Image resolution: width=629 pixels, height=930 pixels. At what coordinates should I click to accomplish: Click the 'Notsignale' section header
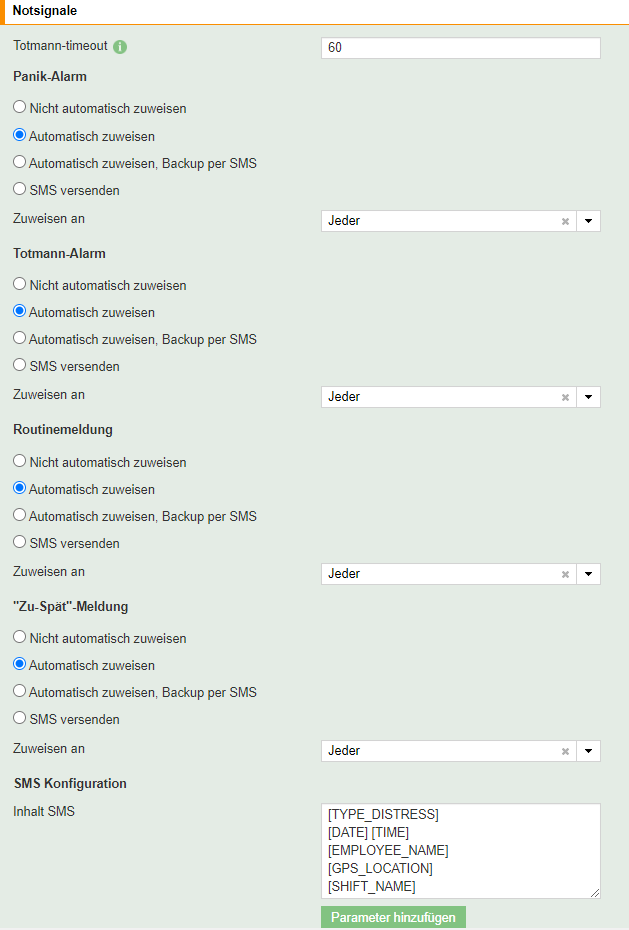tap(45, 10)
